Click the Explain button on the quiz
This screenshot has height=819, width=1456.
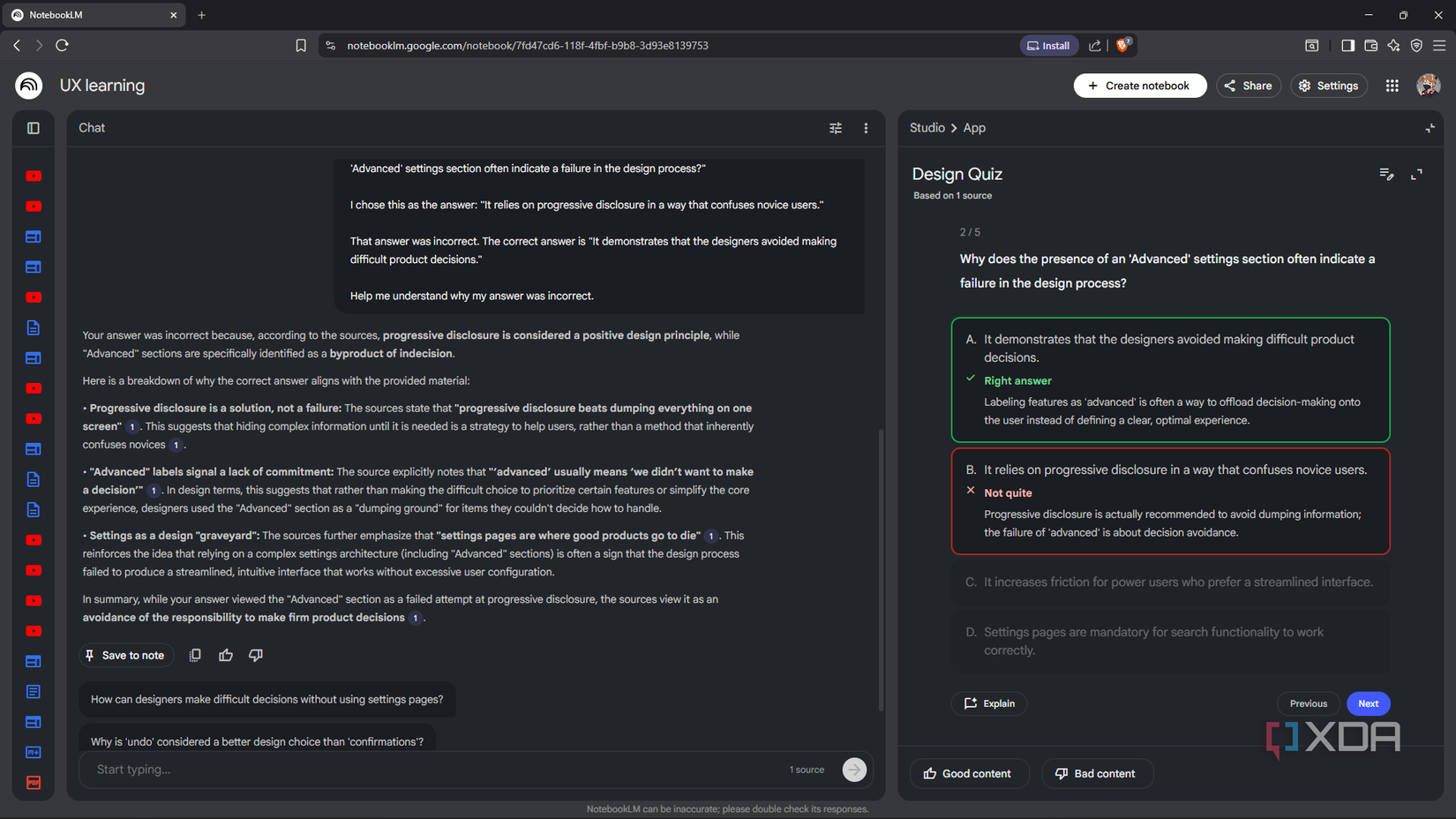point(988,703)
